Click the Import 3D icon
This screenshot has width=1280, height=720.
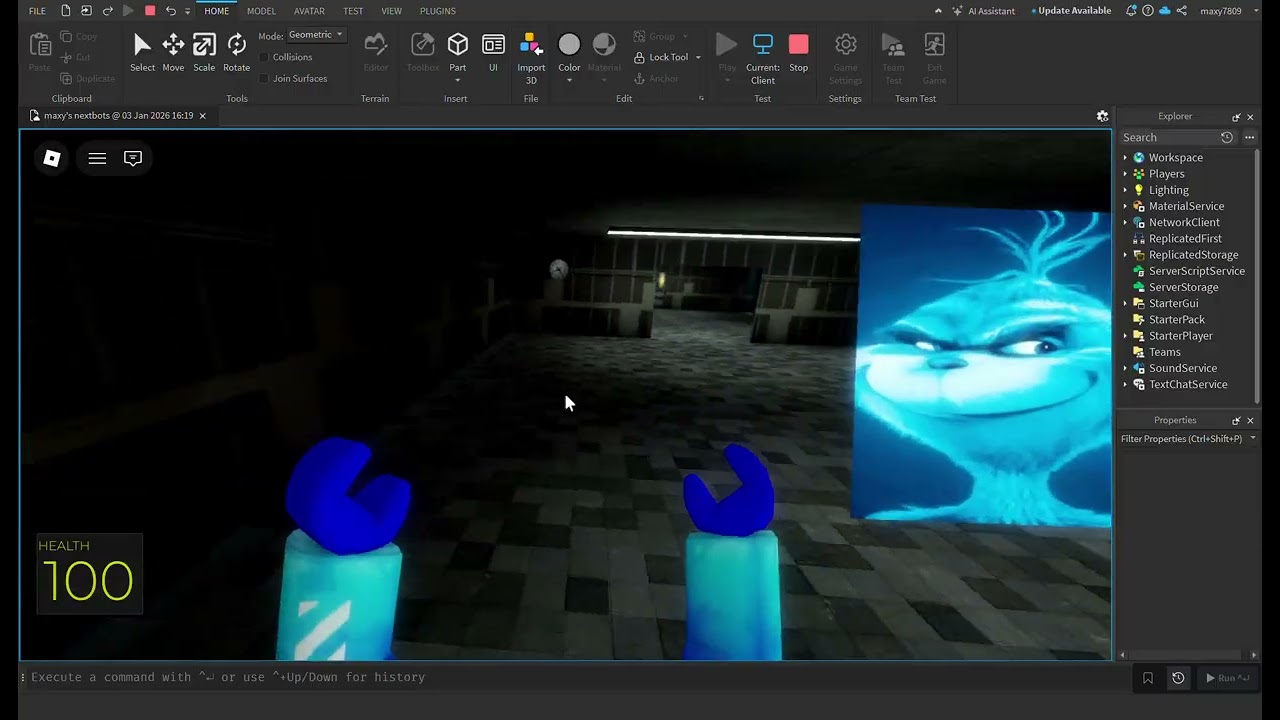pyautogui.click(x=531, y=45)
